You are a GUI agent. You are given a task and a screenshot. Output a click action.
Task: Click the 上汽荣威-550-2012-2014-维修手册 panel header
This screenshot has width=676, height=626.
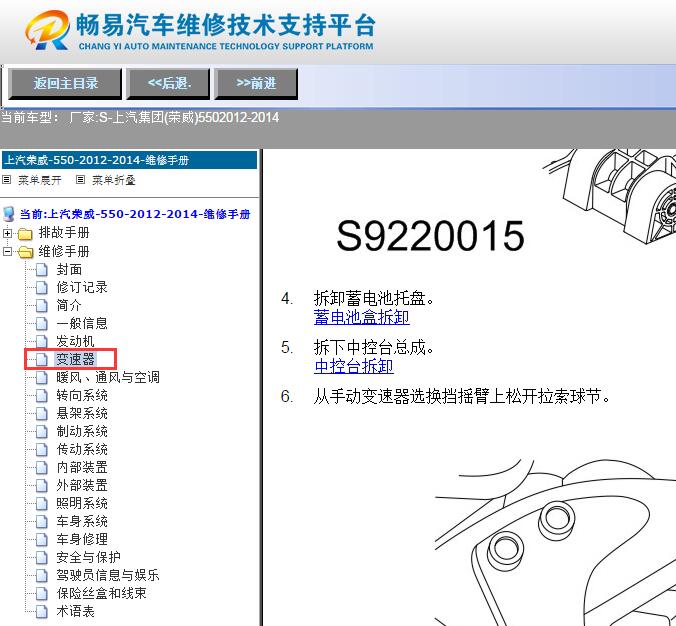click(x=129, y=160)
